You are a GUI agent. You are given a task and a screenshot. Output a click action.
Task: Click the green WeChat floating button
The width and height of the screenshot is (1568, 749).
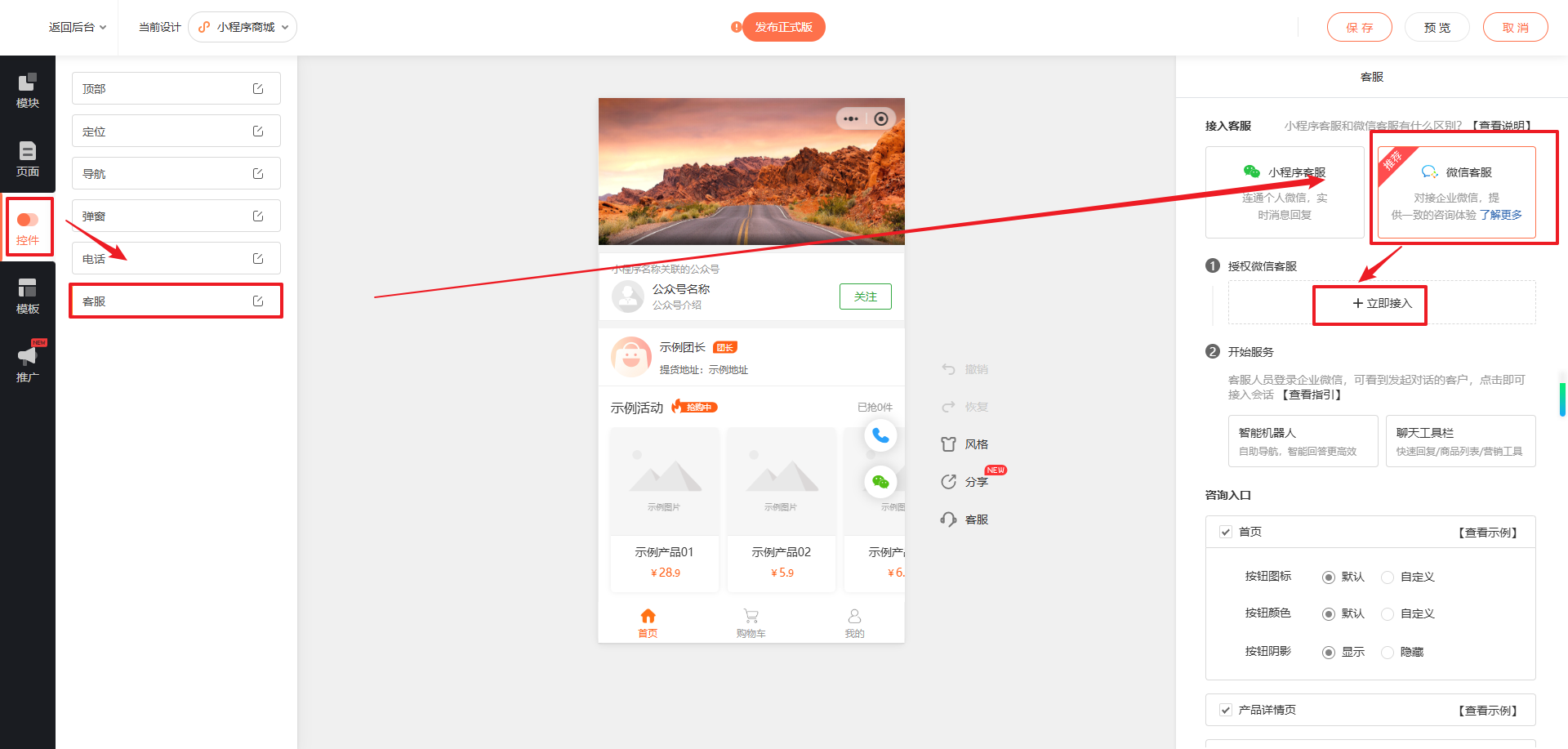pyautogui.click(x=880, y=482)
